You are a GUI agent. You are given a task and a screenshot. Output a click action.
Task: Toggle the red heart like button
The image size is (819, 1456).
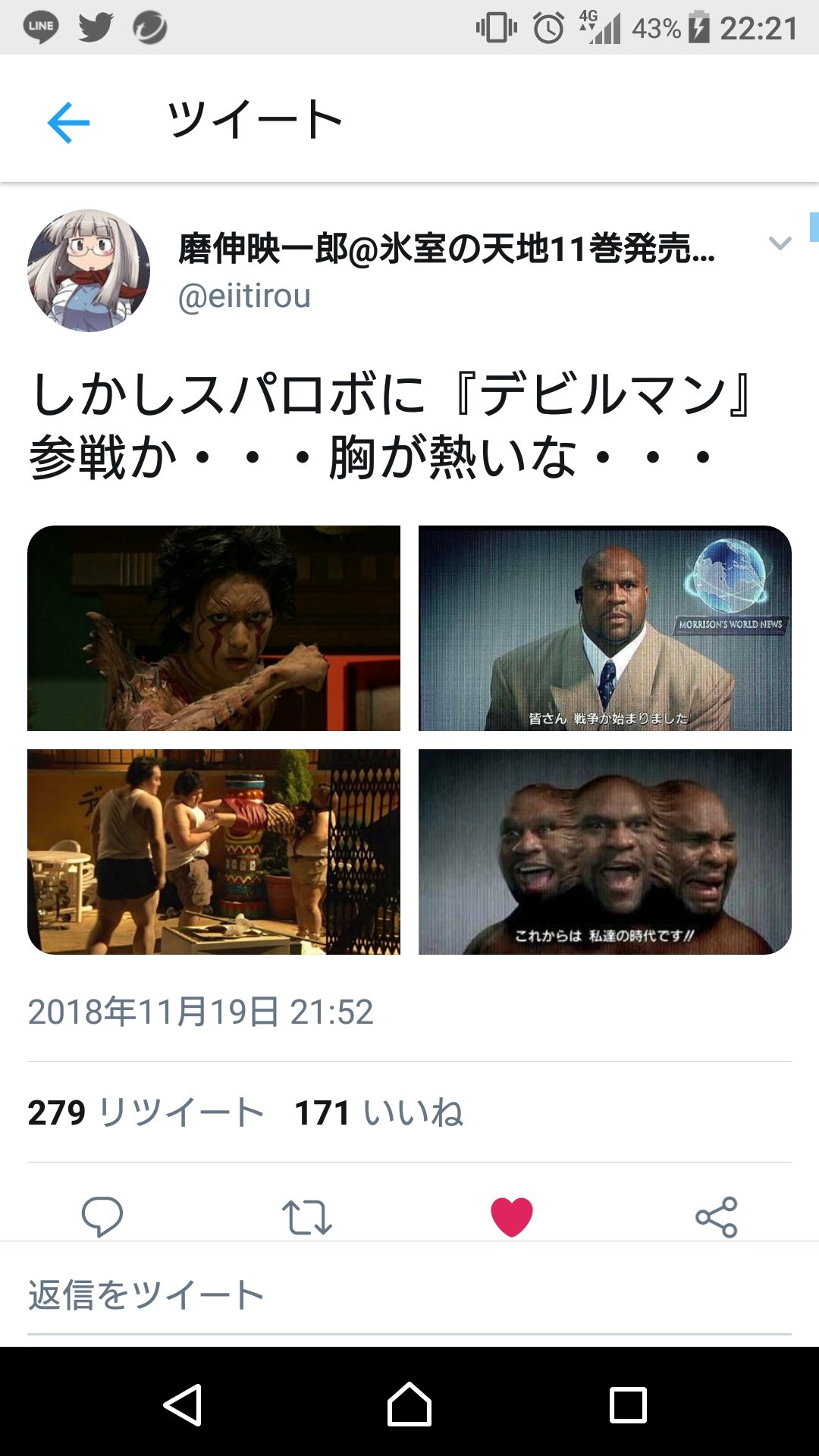coord(512,1217)
